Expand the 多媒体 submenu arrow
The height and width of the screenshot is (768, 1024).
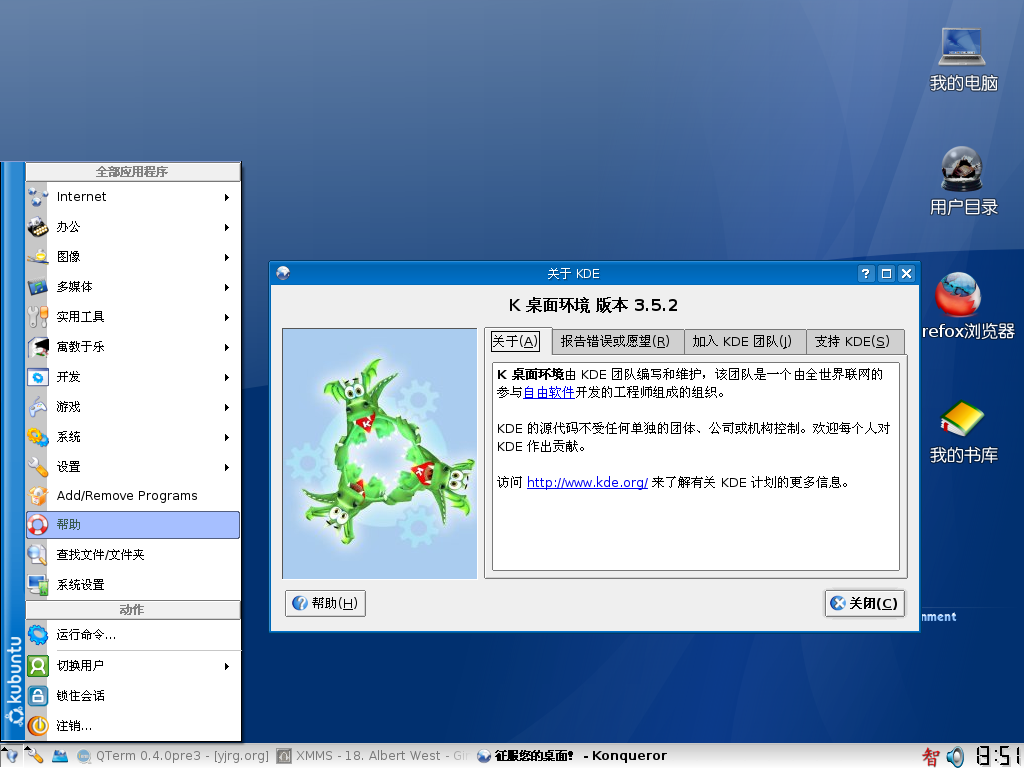click(x=227, y=287)
